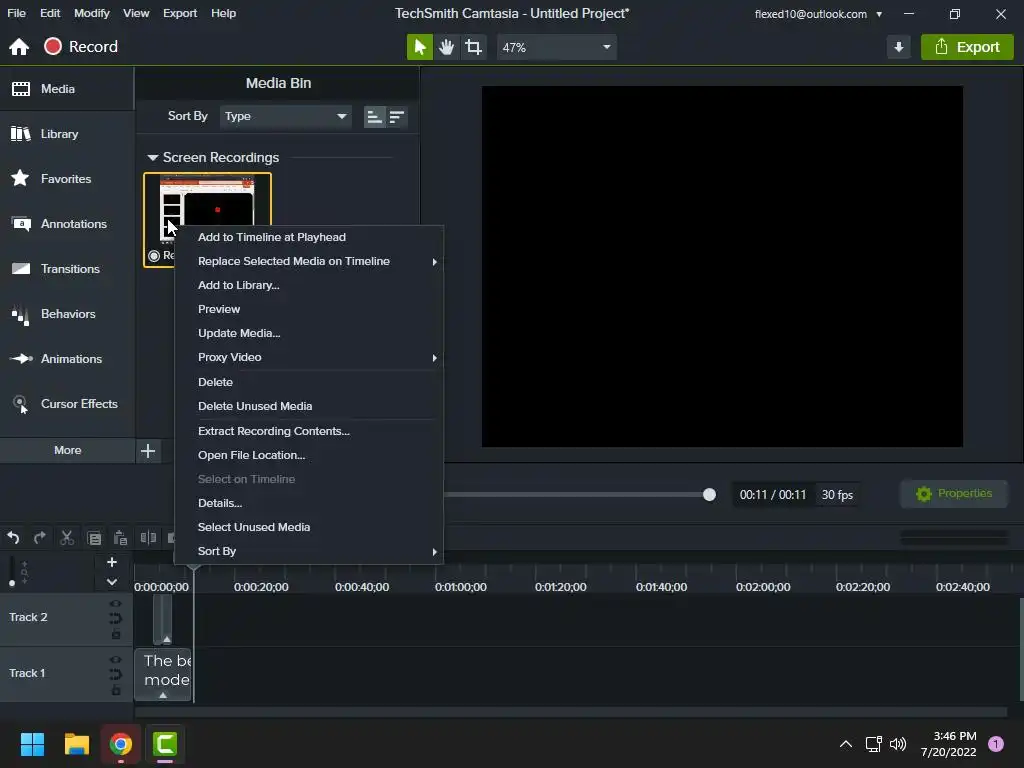Switch sort to descending order icon
The height and width of the screenshot is (768, 1024).
tap(397, 117)
